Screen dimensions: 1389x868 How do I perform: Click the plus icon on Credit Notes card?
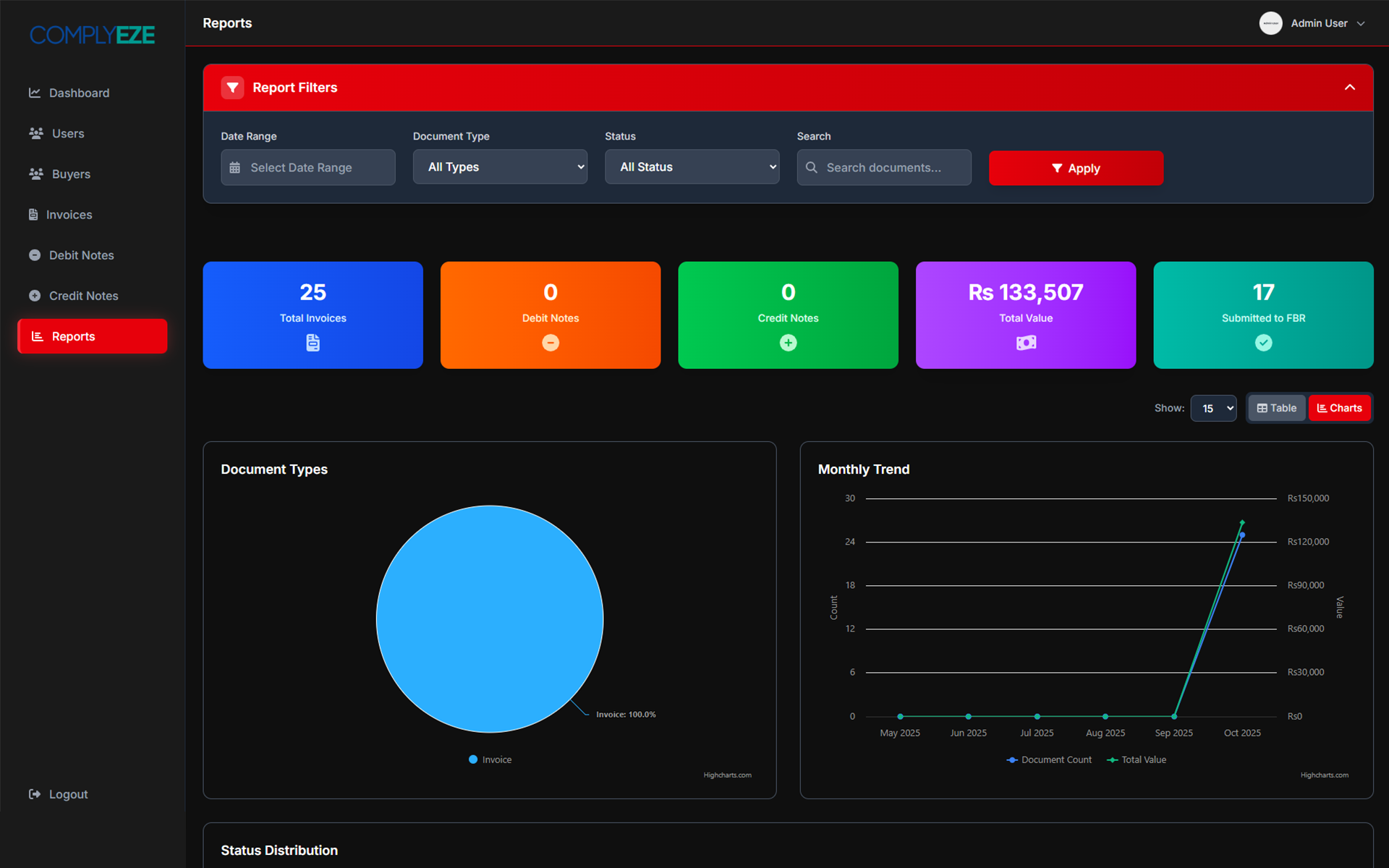pos(788,343)
